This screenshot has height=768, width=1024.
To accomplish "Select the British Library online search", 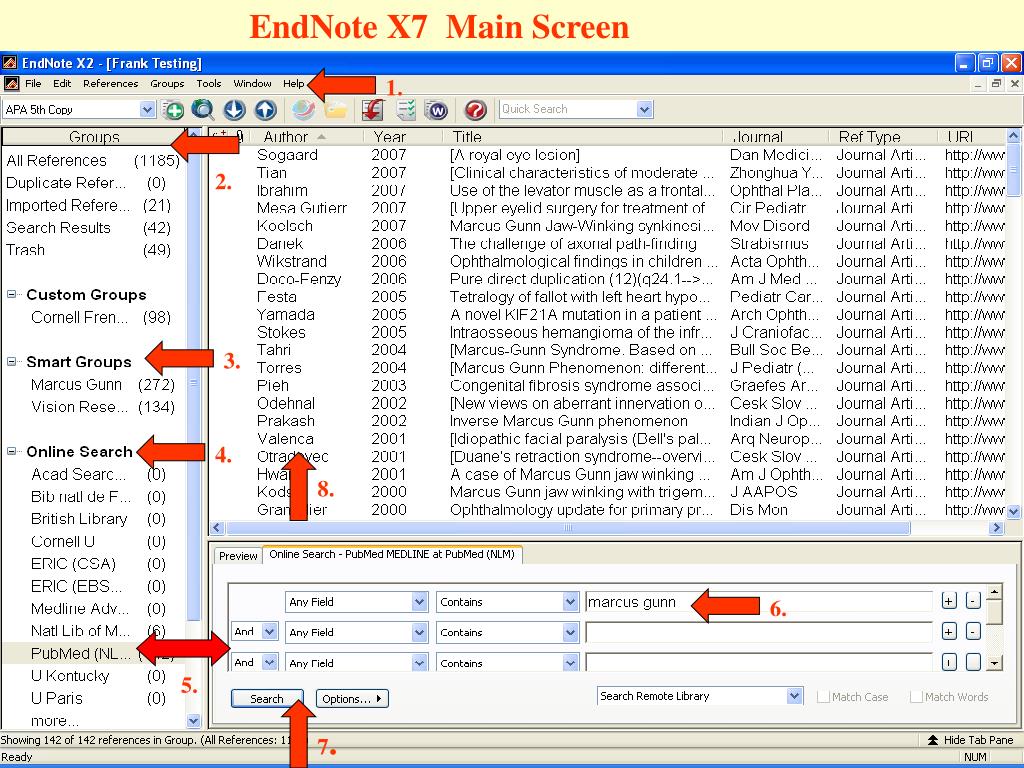I will [98, 519].
